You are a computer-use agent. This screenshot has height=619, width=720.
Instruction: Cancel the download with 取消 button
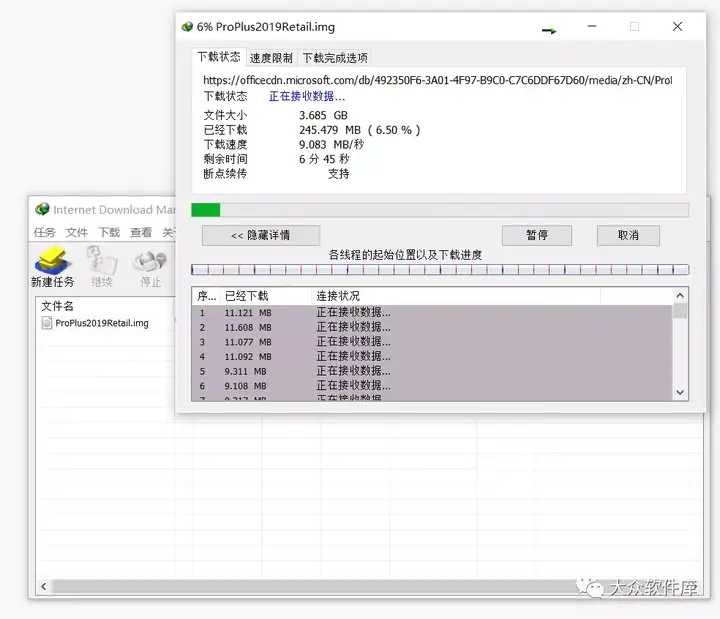pos(628,235)
